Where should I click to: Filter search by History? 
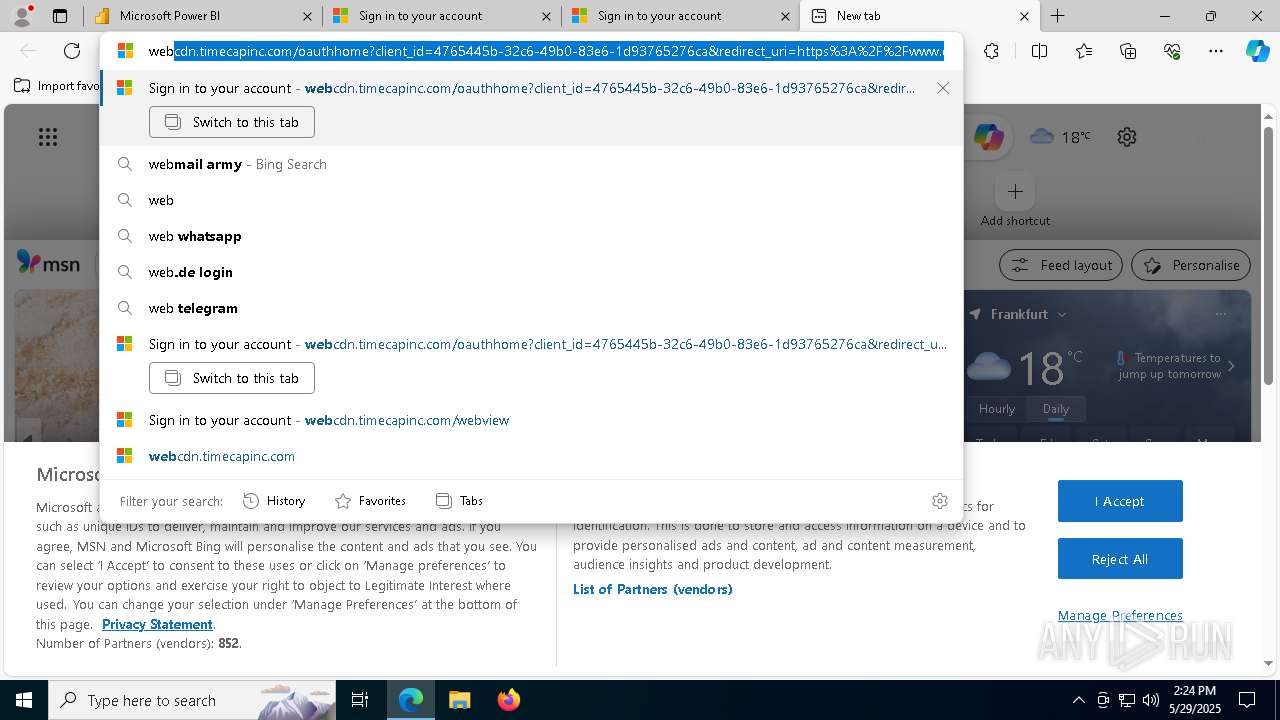tap(274, 500)
